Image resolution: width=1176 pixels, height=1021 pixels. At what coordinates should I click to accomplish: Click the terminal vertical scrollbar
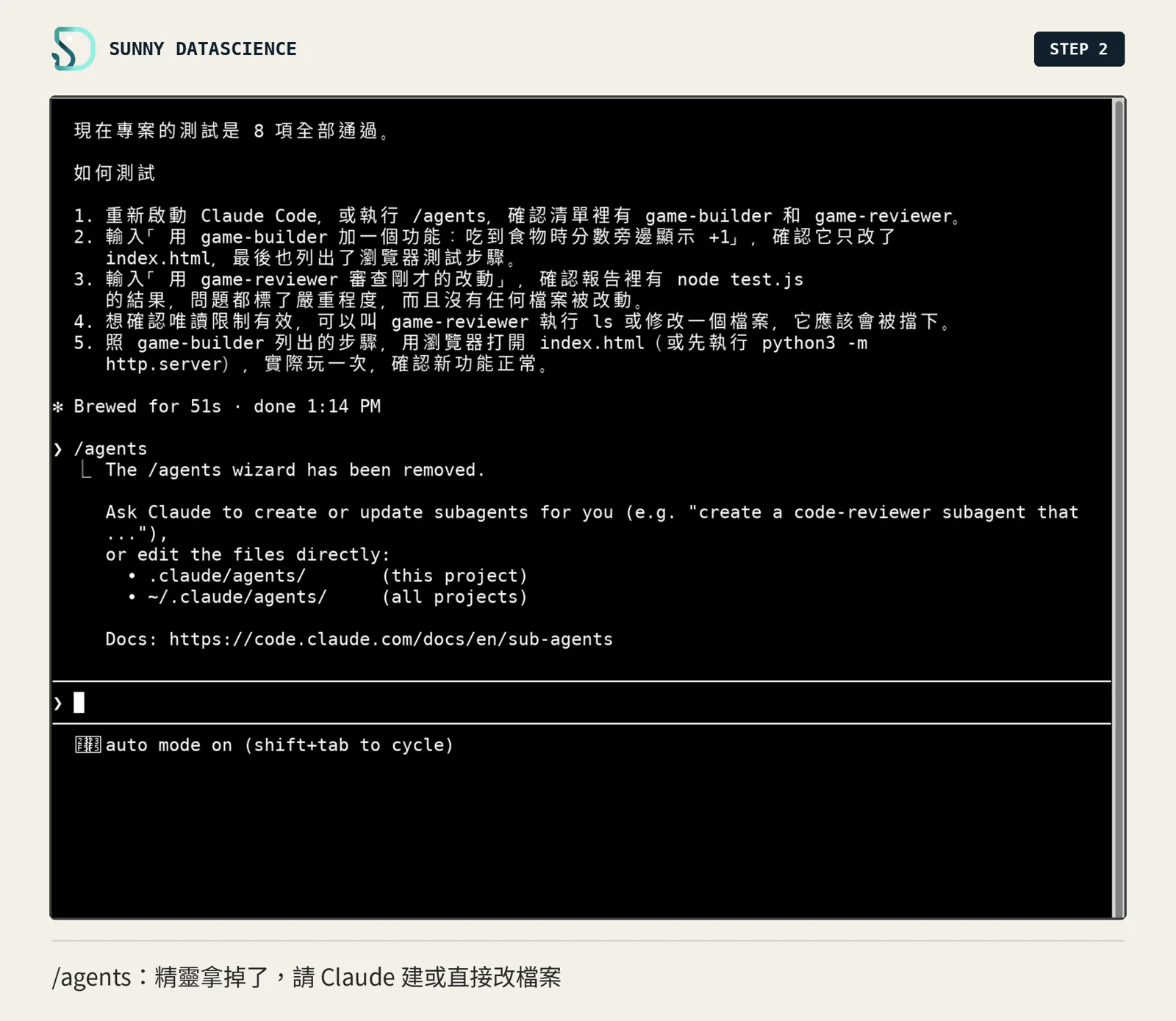(x=1119, y=507)
